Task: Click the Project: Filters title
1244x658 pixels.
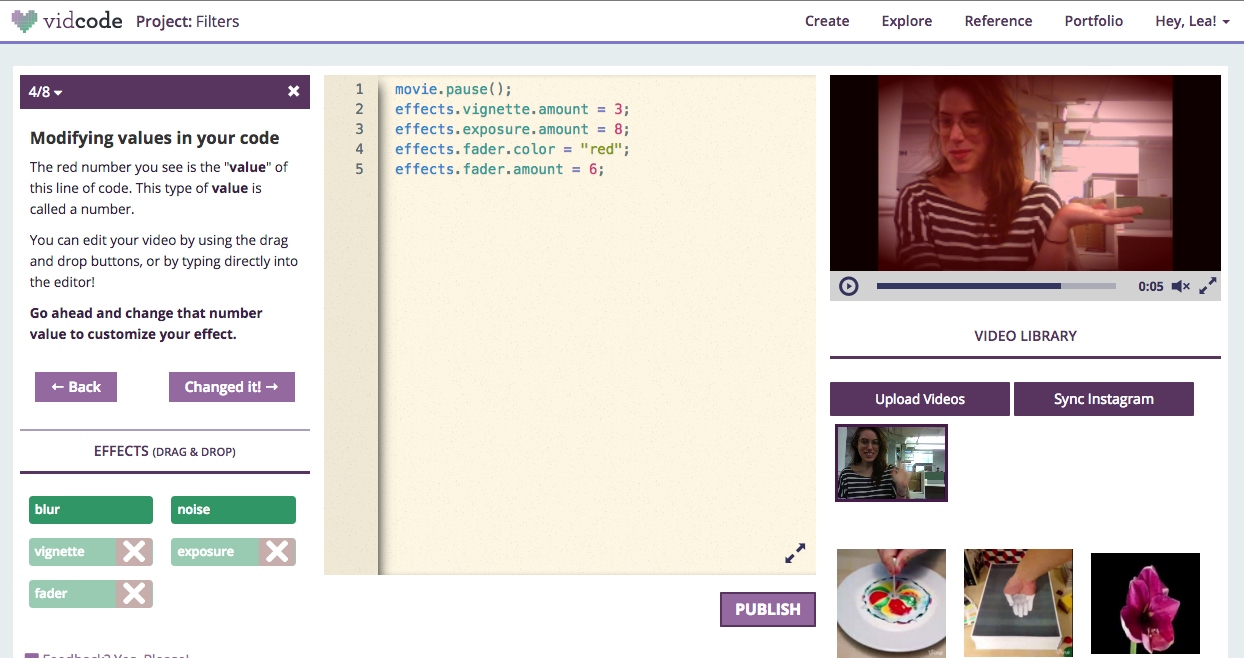Action: point(187,21)
